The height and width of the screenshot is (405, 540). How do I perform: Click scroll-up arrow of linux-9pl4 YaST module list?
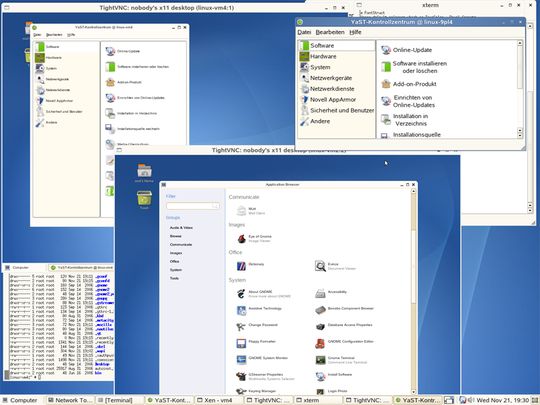(x=520, y=43)
